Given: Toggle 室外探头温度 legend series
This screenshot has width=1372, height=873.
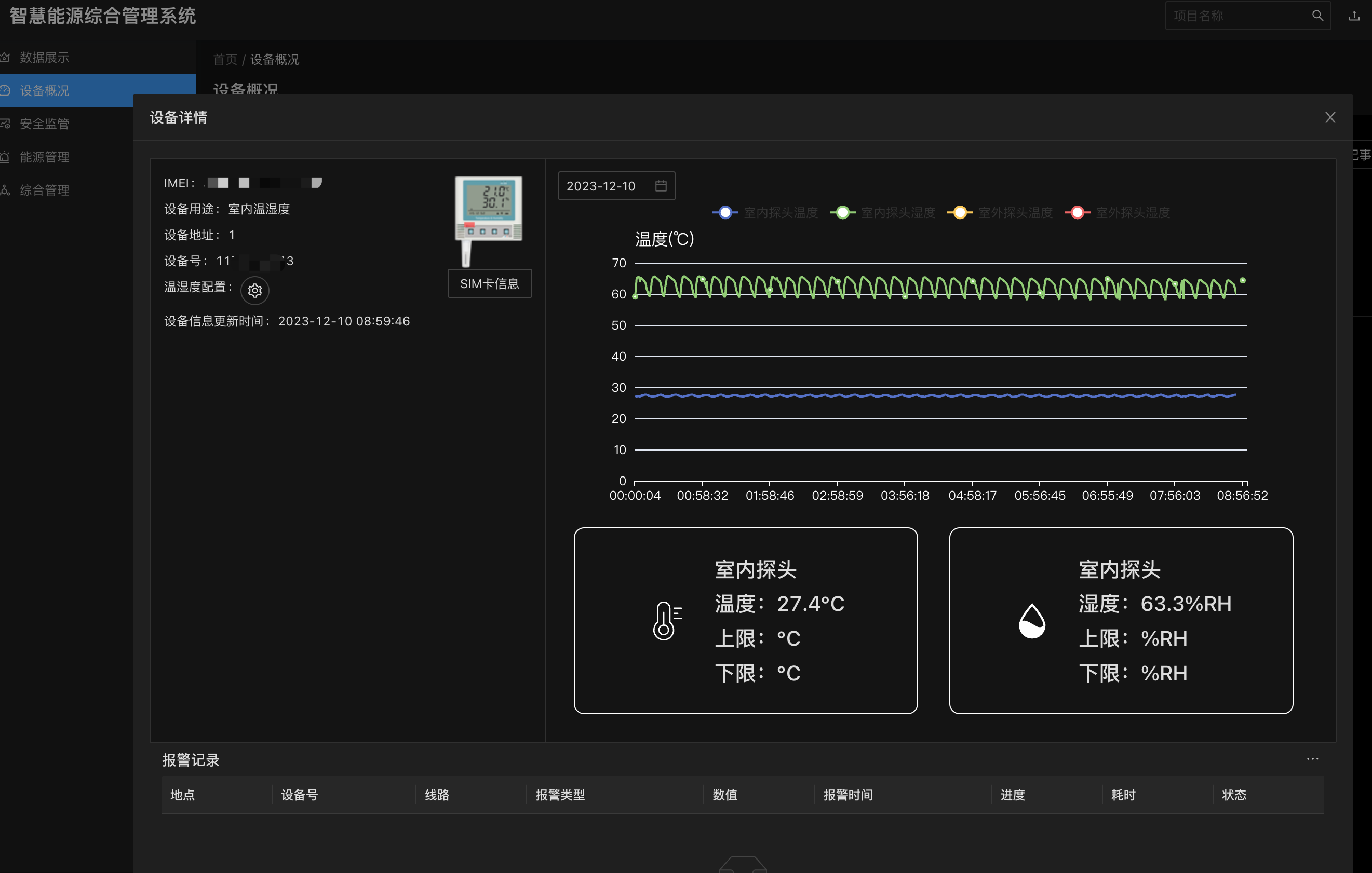Looking at the screenshot, I should (x=999, y=212).
